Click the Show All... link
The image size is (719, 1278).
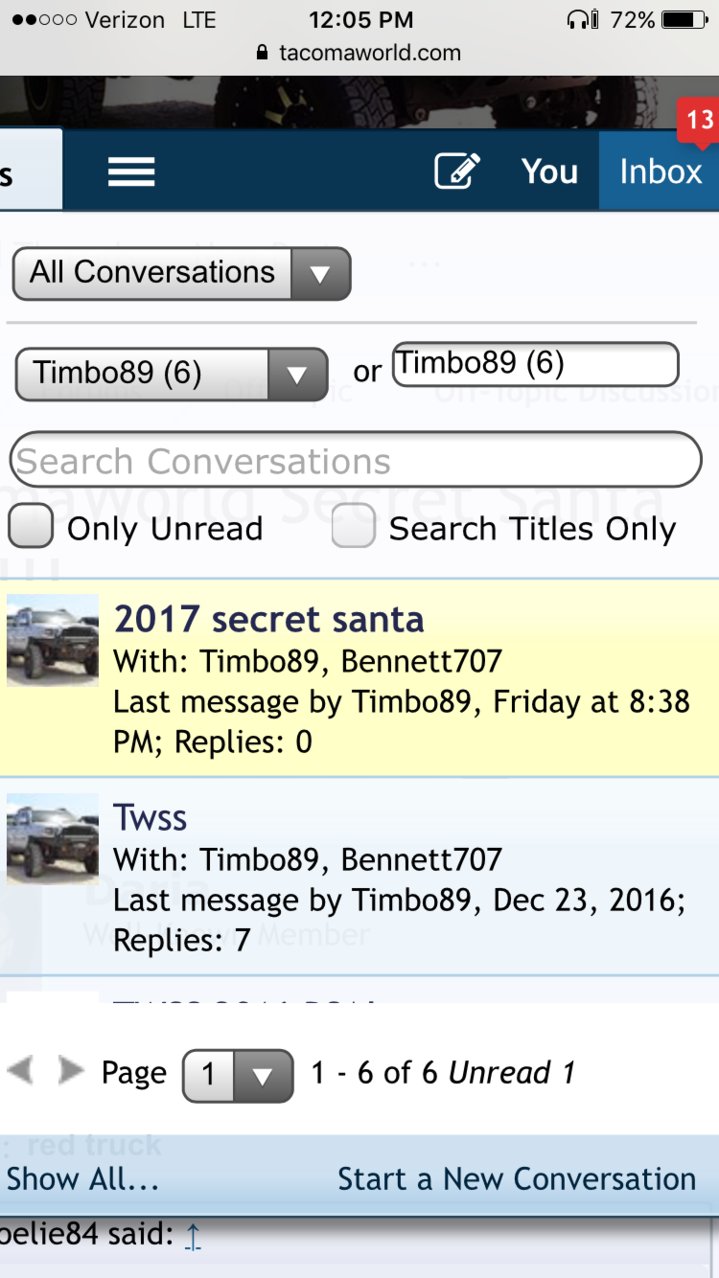83,1179
